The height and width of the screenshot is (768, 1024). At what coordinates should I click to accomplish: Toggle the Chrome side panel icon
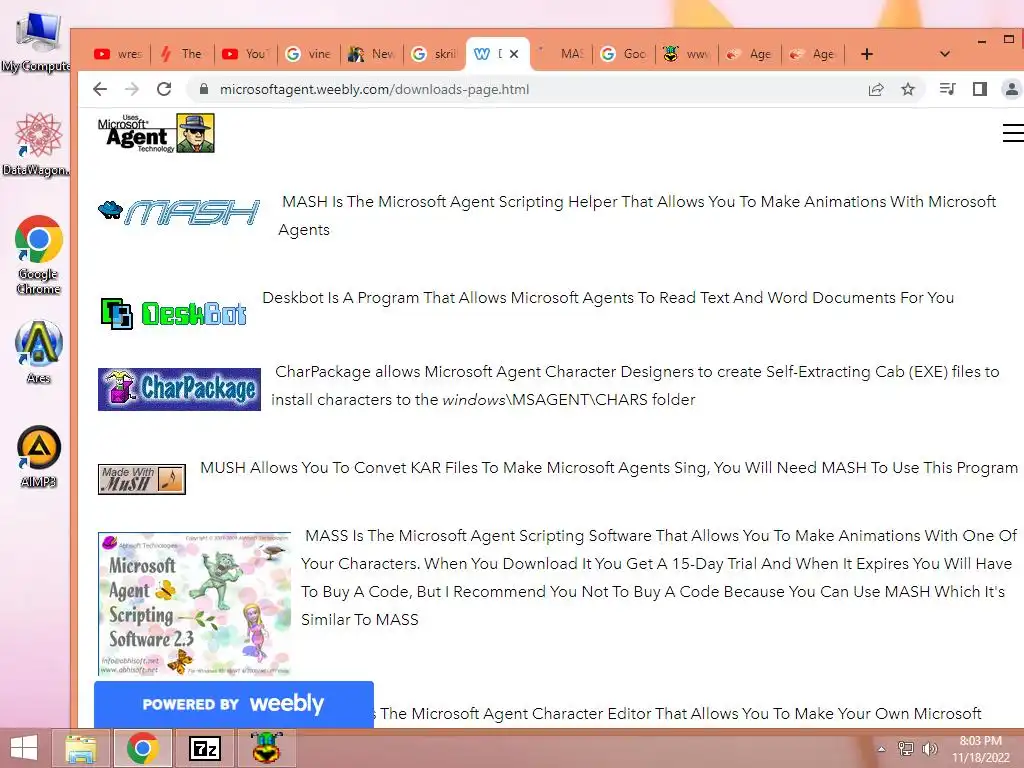980,89
